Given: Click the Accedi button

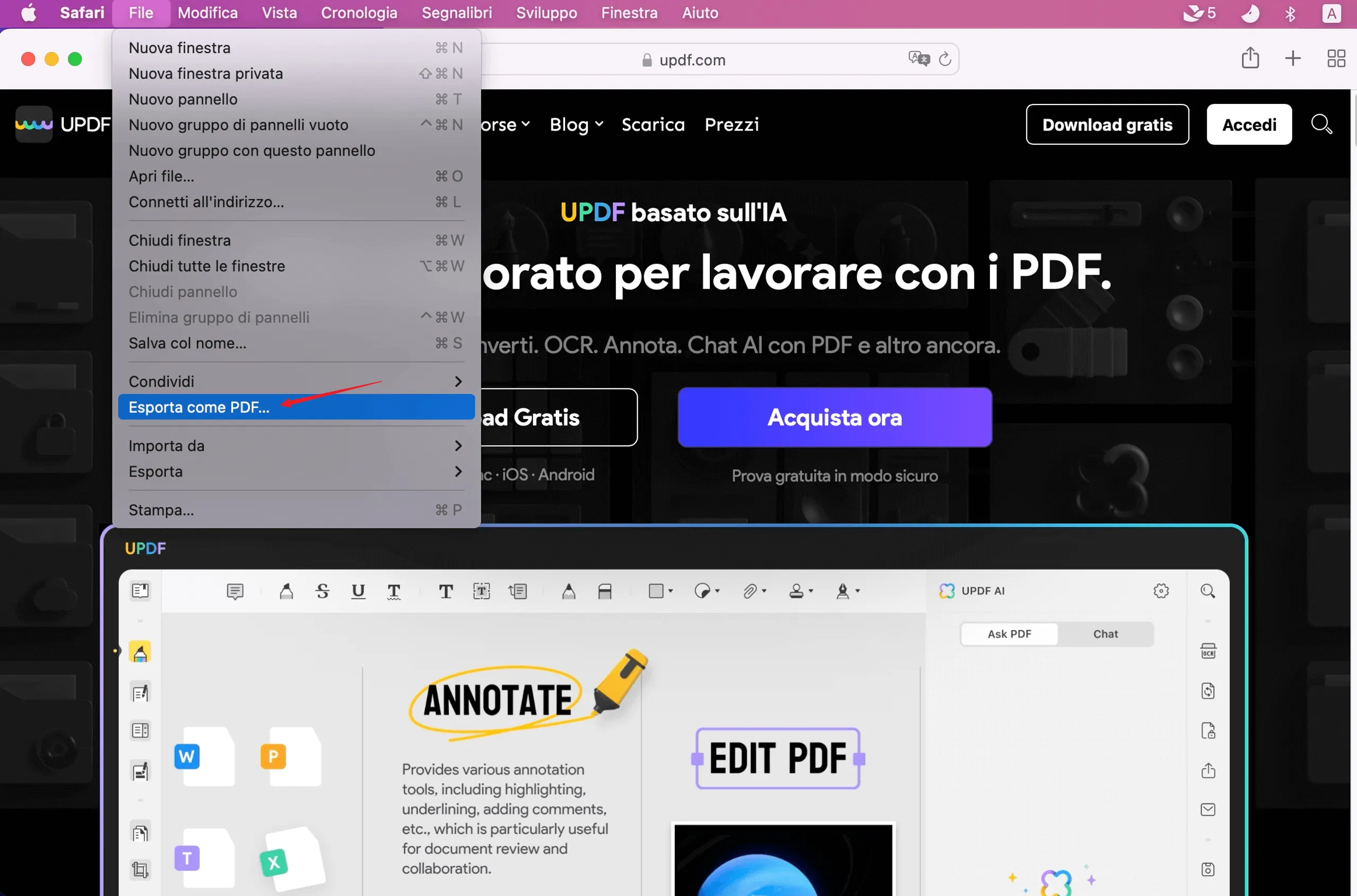Looking at the screenshot, I should pyautogui.click(x=1248, y=124).
